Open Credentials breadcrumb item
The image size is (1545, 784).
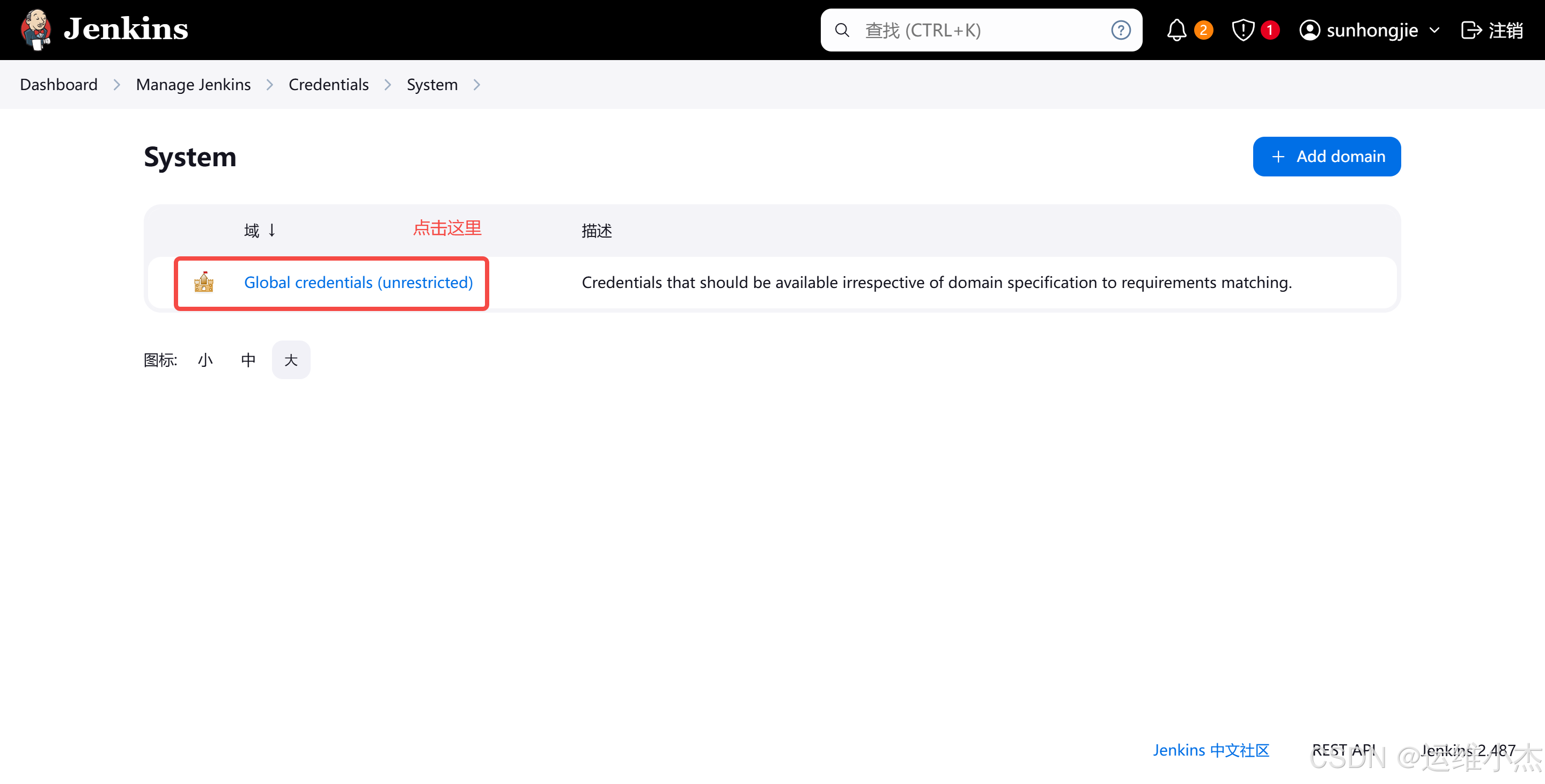[328, 85]
